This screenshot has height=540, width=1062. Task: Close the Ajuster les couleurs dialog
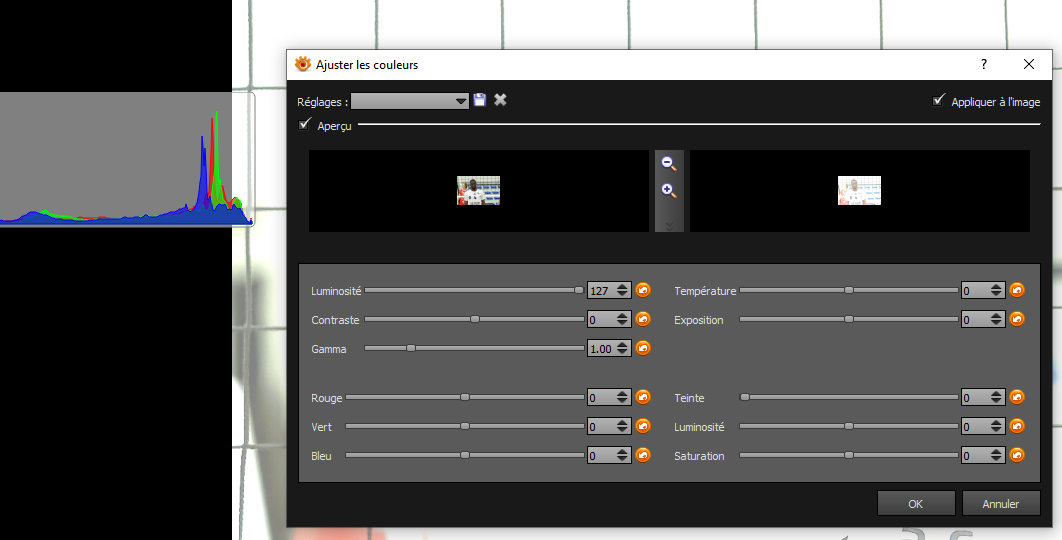pos(1029,64)
